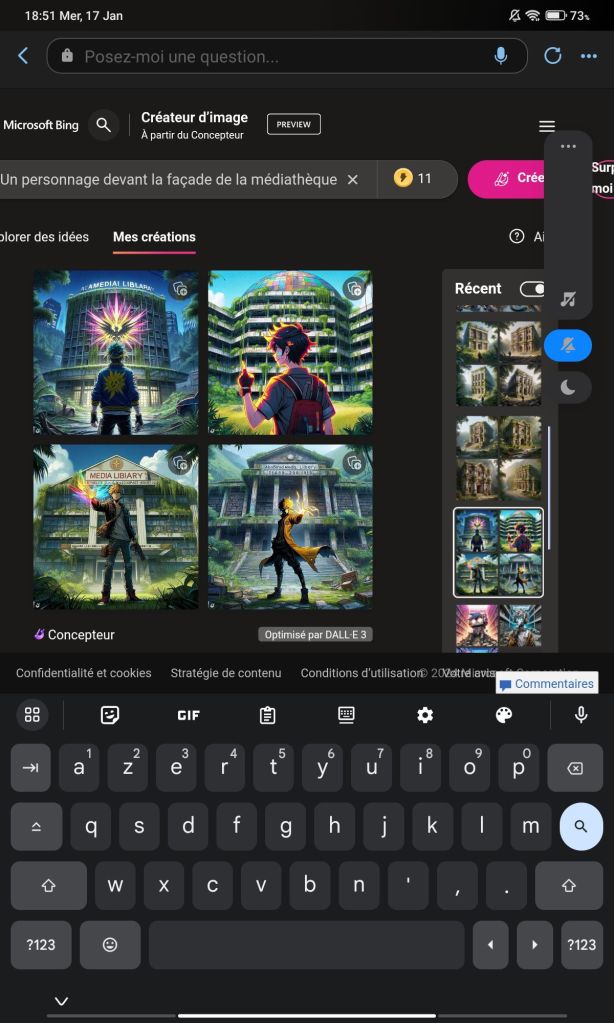This screenshot has height=1023, width=614.
Task: Open the Confidentialité et cookies link
Action: 84,673
